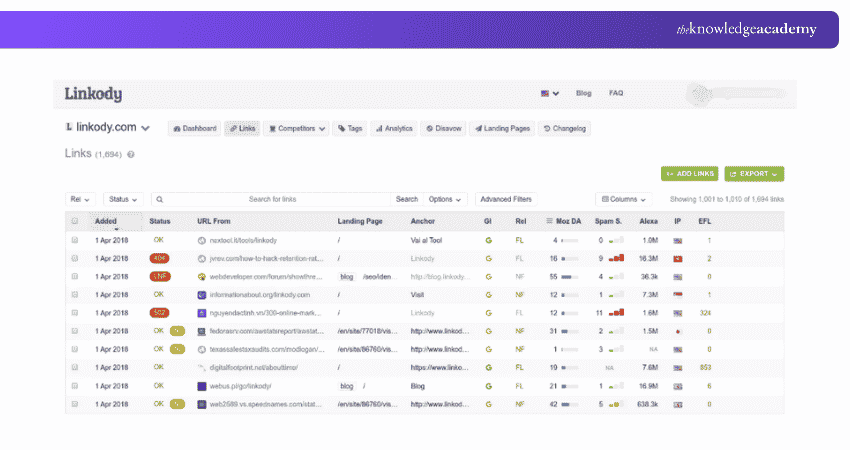The image size is (850, 450).
Task: Open the Changelog tab
Action: [564, 128]
